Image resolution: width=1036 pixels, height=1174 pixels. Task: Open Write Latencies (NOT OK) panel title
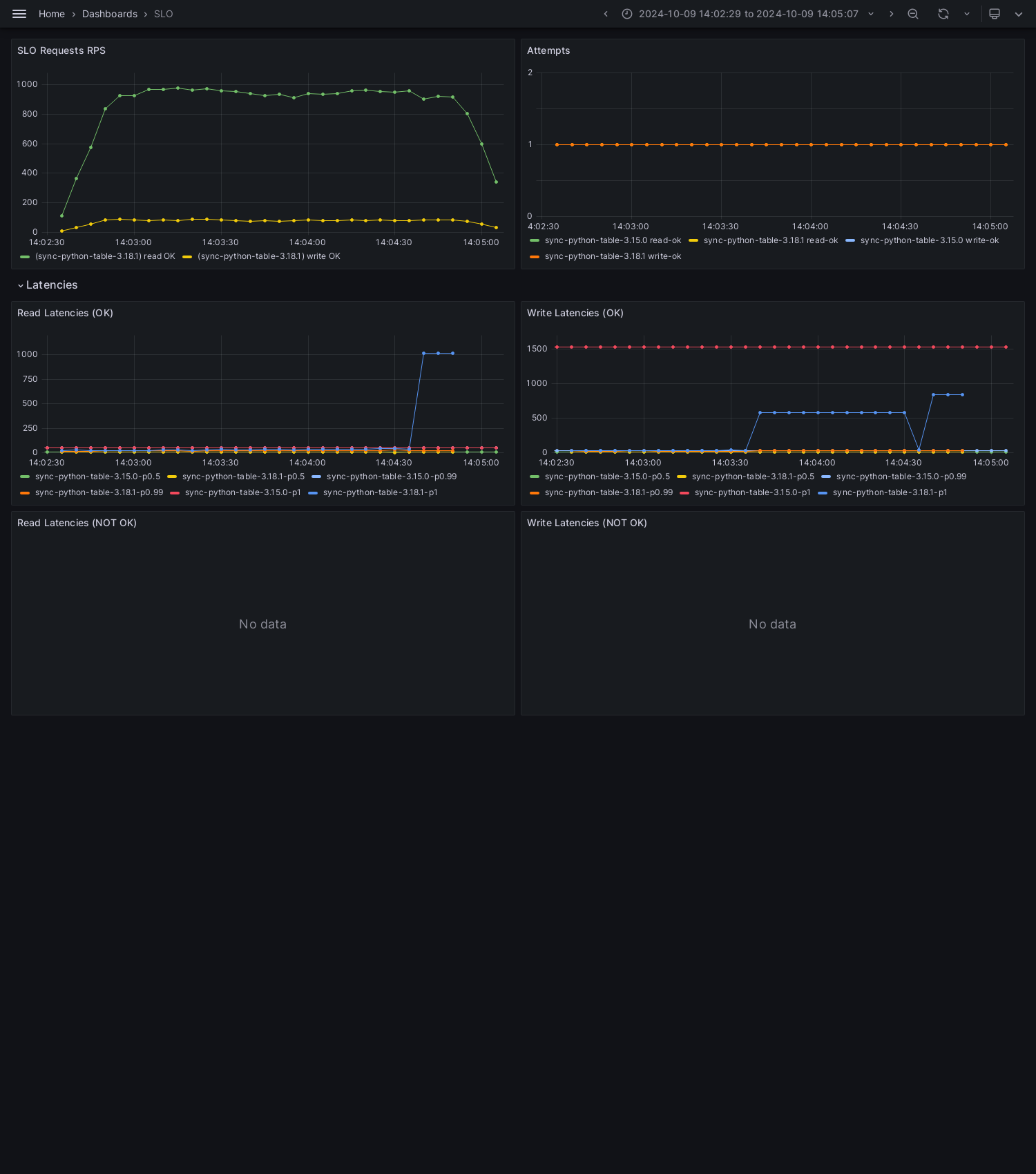coord(587,523)
